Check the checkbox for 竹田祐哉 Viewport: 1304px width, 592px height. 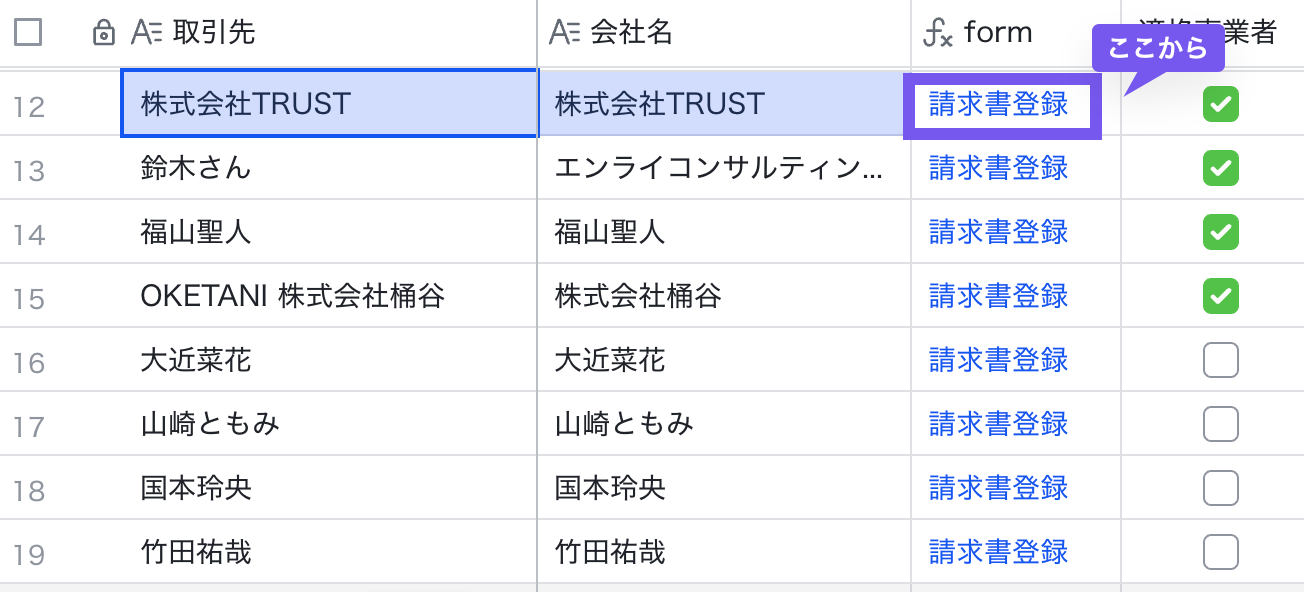[x=1221, y=552]
